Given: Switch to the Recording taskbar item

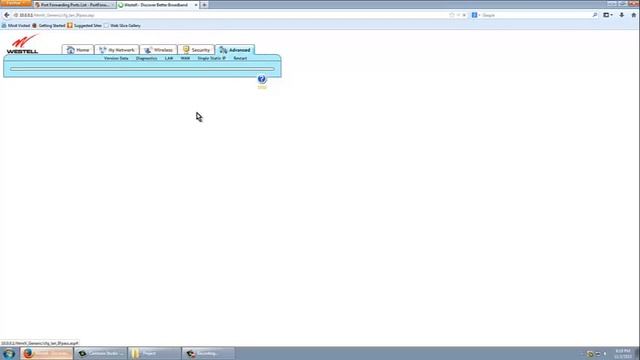Looking at the screenshot, I should (x=208, y=353).
